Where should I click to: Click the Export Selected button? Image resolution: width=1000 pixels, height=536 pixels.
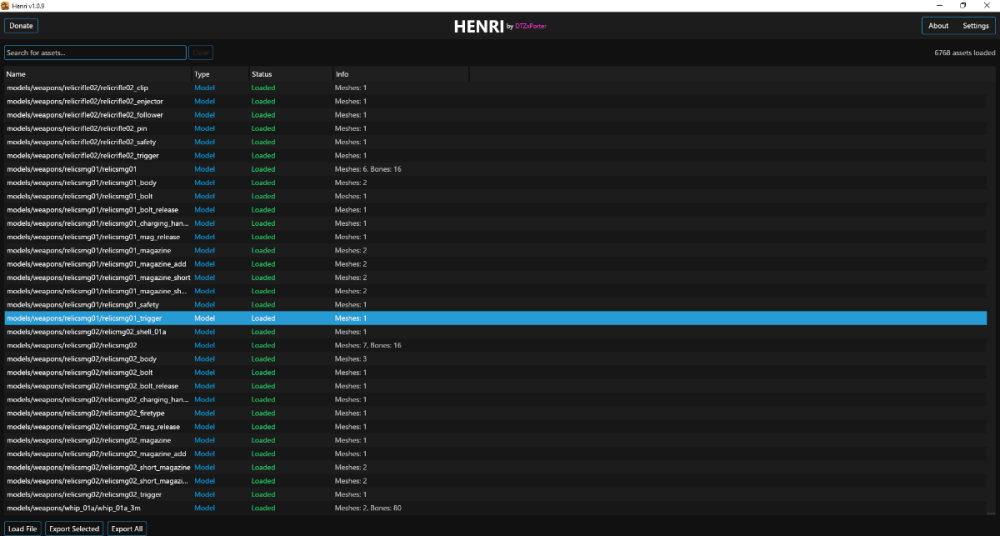[x=74, y=528]
